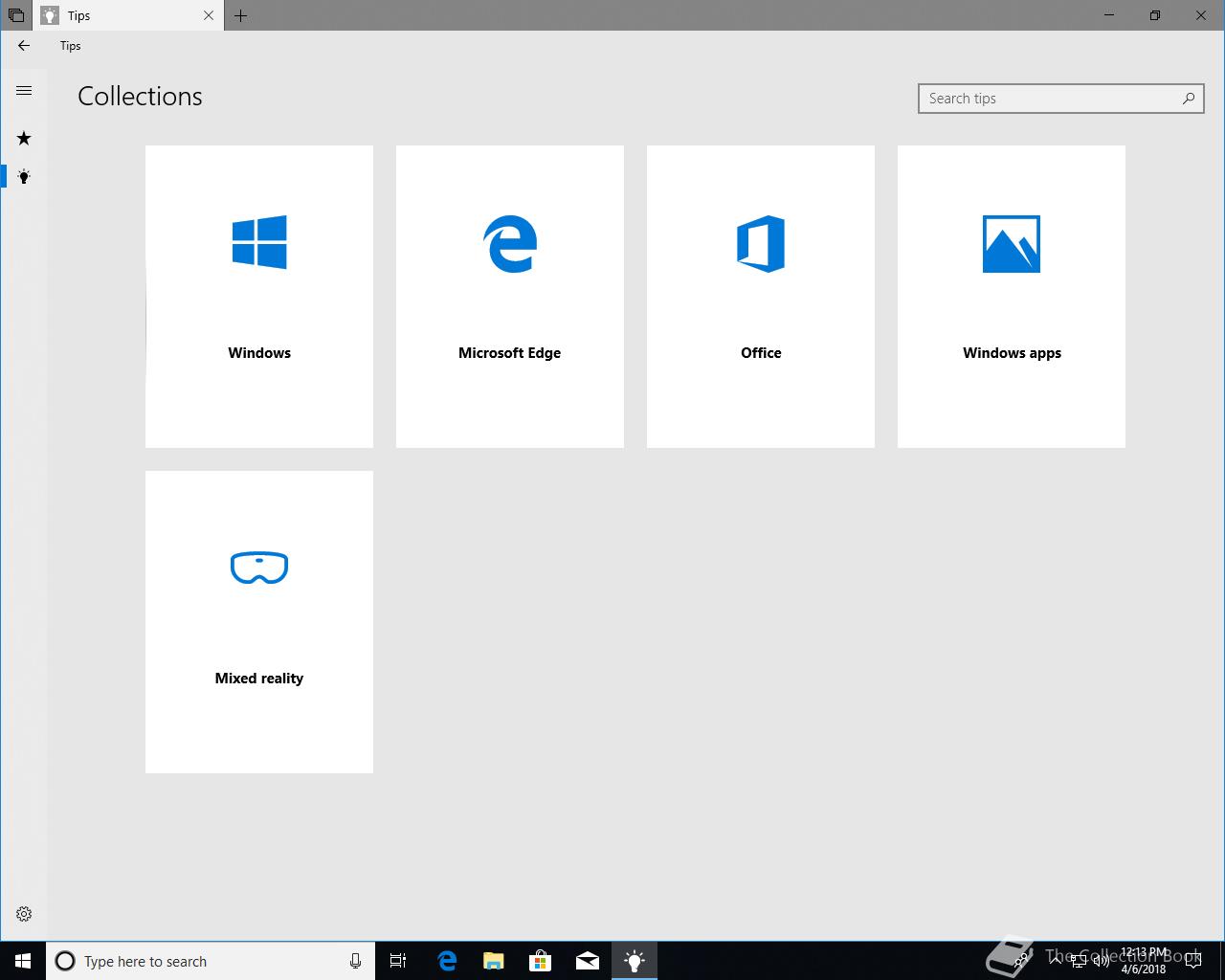Open the Office tips collection
This screenshot has height=980, width=1225.
coord(761,297)
